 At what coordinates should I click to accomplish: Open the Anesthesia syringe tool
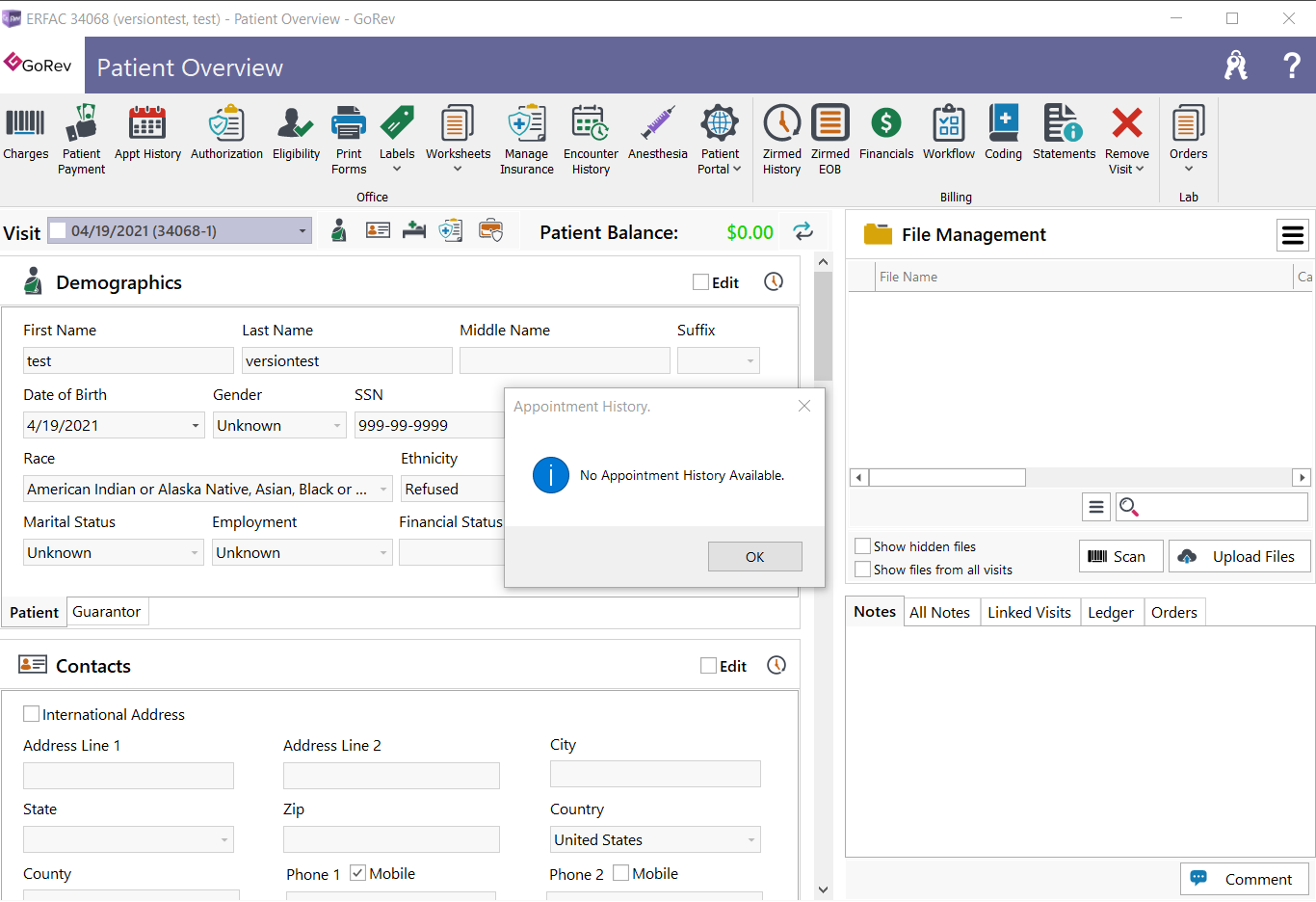coord(658,133)
